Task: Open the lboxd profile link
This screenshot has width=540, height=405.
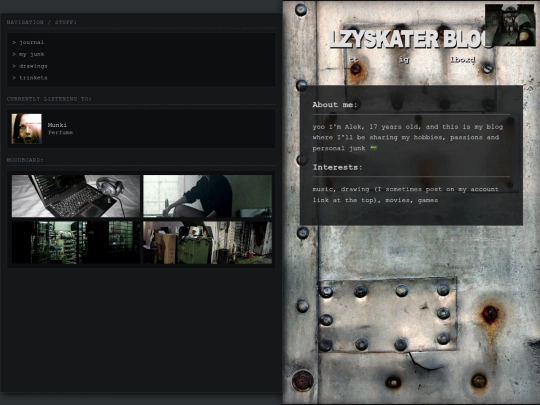Action: coord(463,60)
